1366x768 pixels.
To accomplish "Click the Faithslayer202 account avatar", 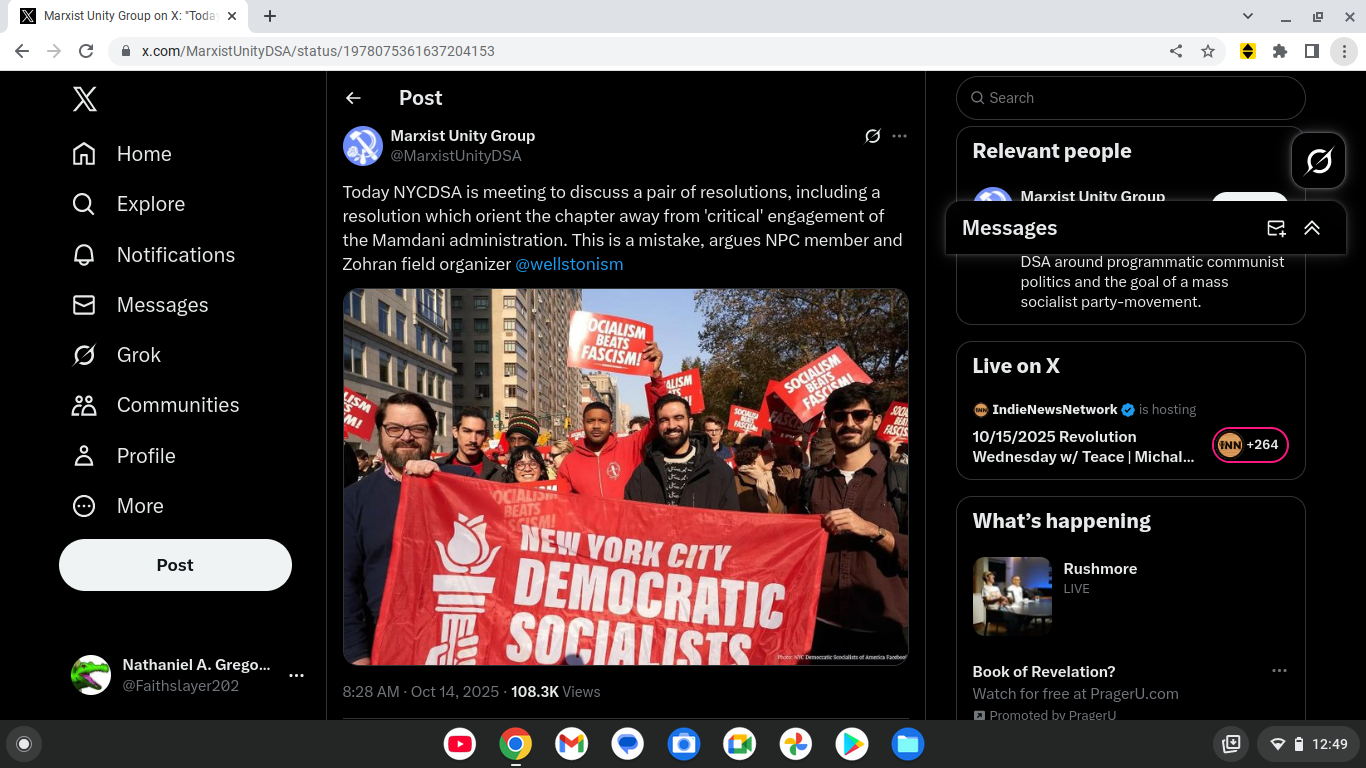I will [x=91, y=675].
